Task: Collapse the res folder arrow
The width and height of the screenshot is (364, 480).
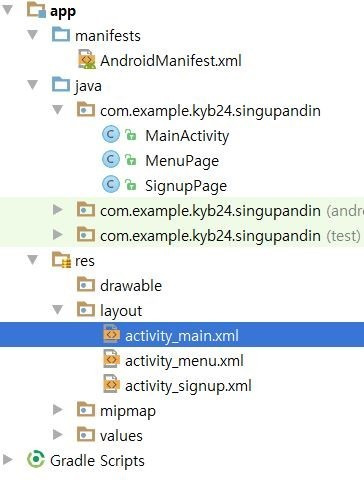Action: [x=32, y=260]
